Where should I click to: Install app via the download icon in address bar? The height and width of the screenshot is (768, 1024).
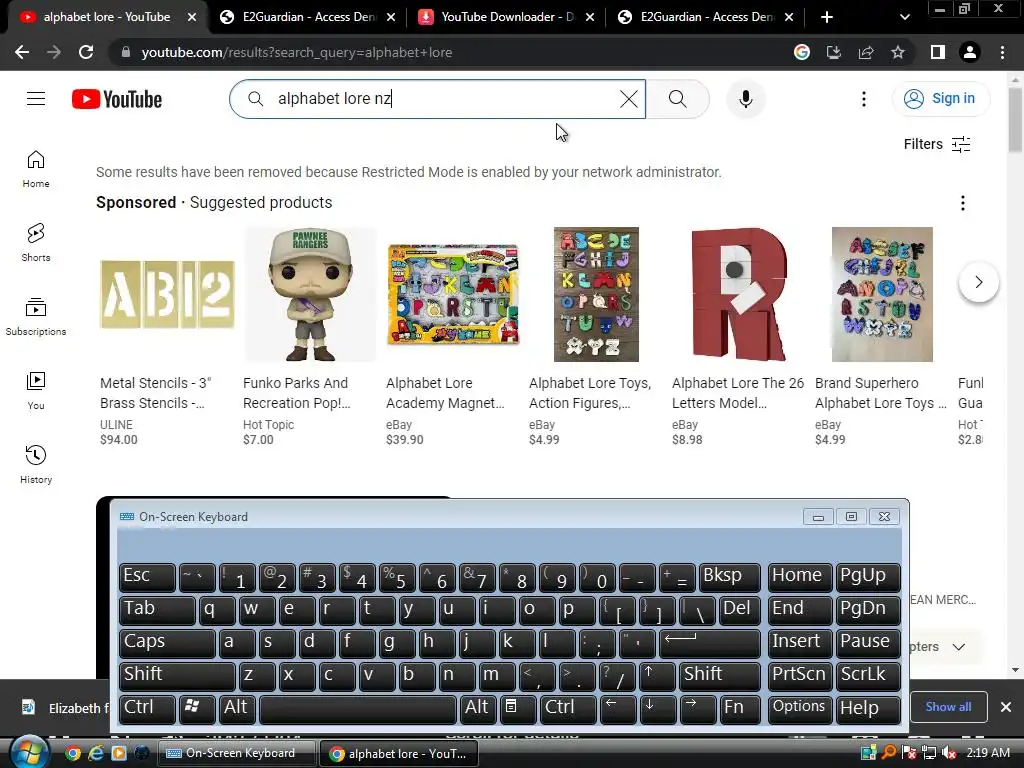[834, 52]
